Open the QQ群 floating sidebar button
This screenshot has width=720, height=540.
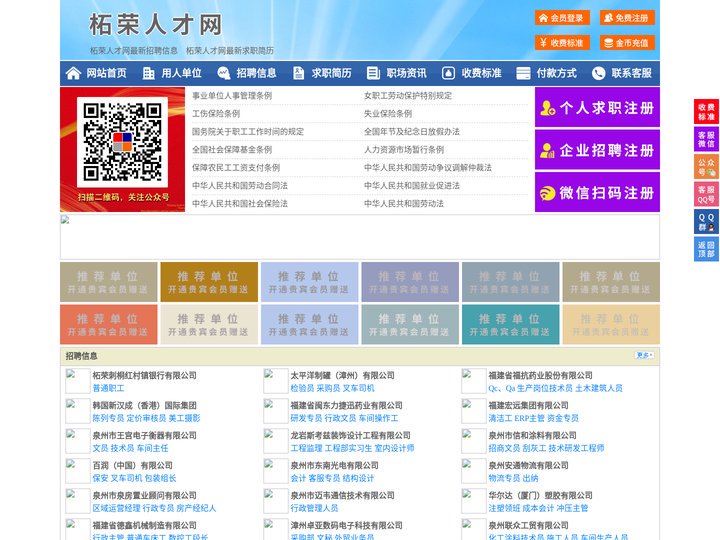pyautogui.click(x=706, y=222)
